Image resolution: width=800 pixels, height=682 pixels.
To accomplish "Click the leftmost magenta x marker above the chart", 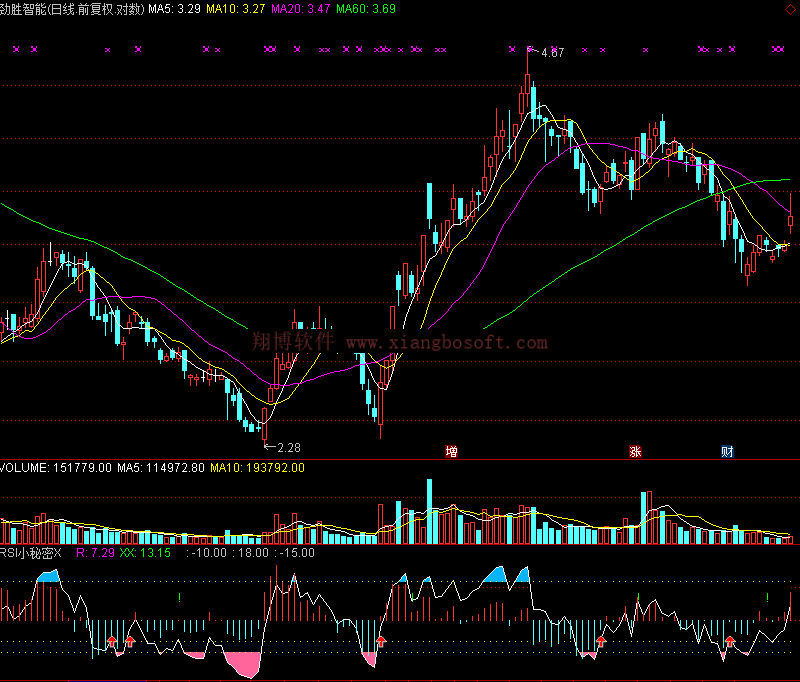I will coord(16,49).
